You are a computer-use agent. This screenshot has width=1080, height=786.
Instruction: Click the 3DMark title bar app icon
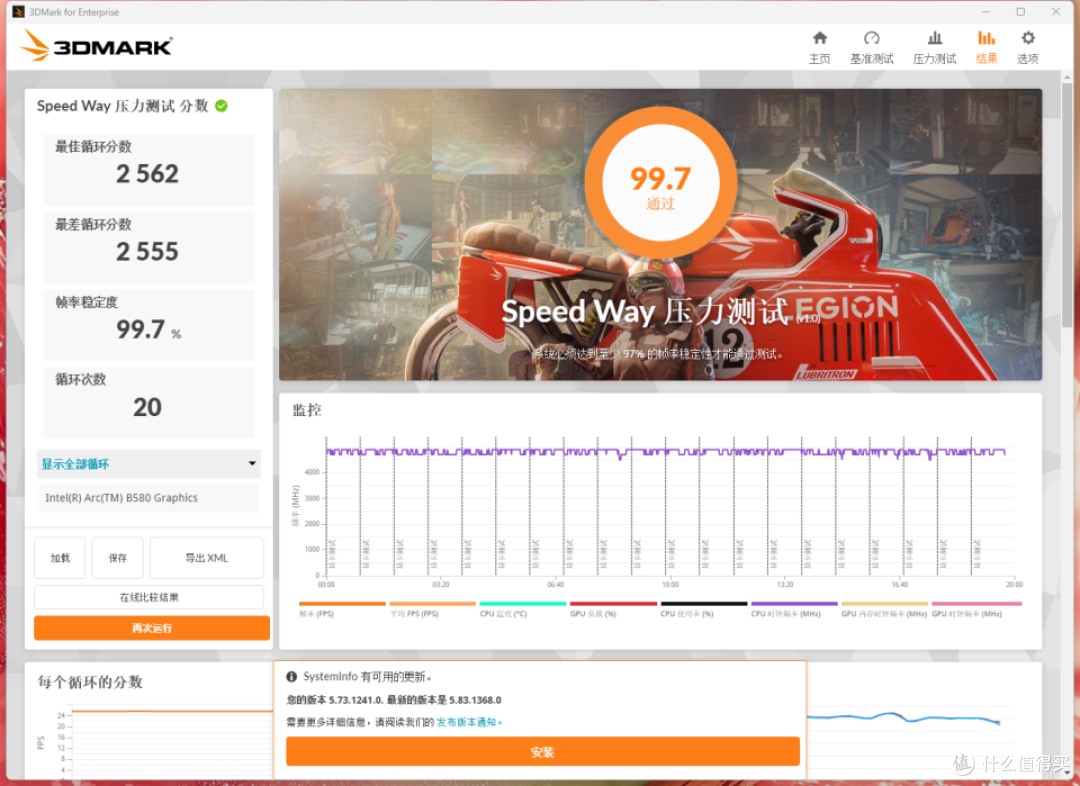click(x=18, y=12)
